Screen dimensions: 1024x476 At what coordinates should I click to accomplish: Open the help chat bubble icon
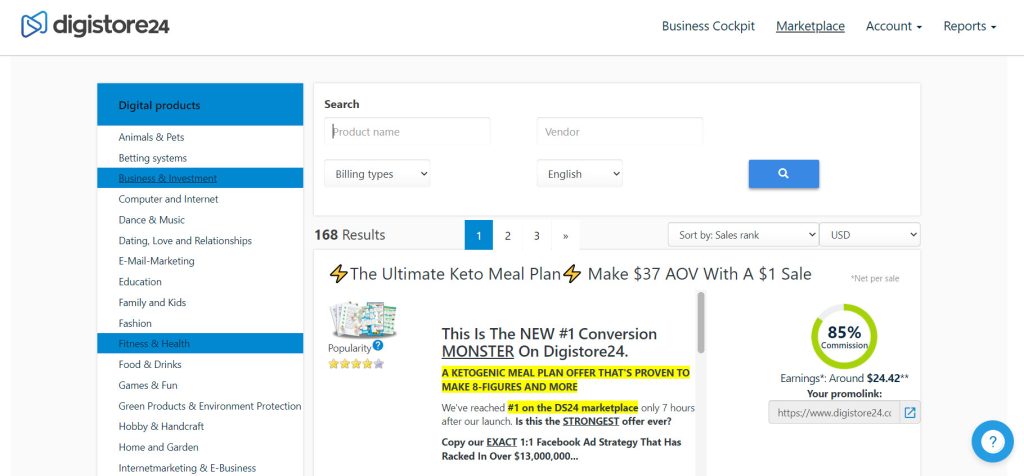(991, 441)
